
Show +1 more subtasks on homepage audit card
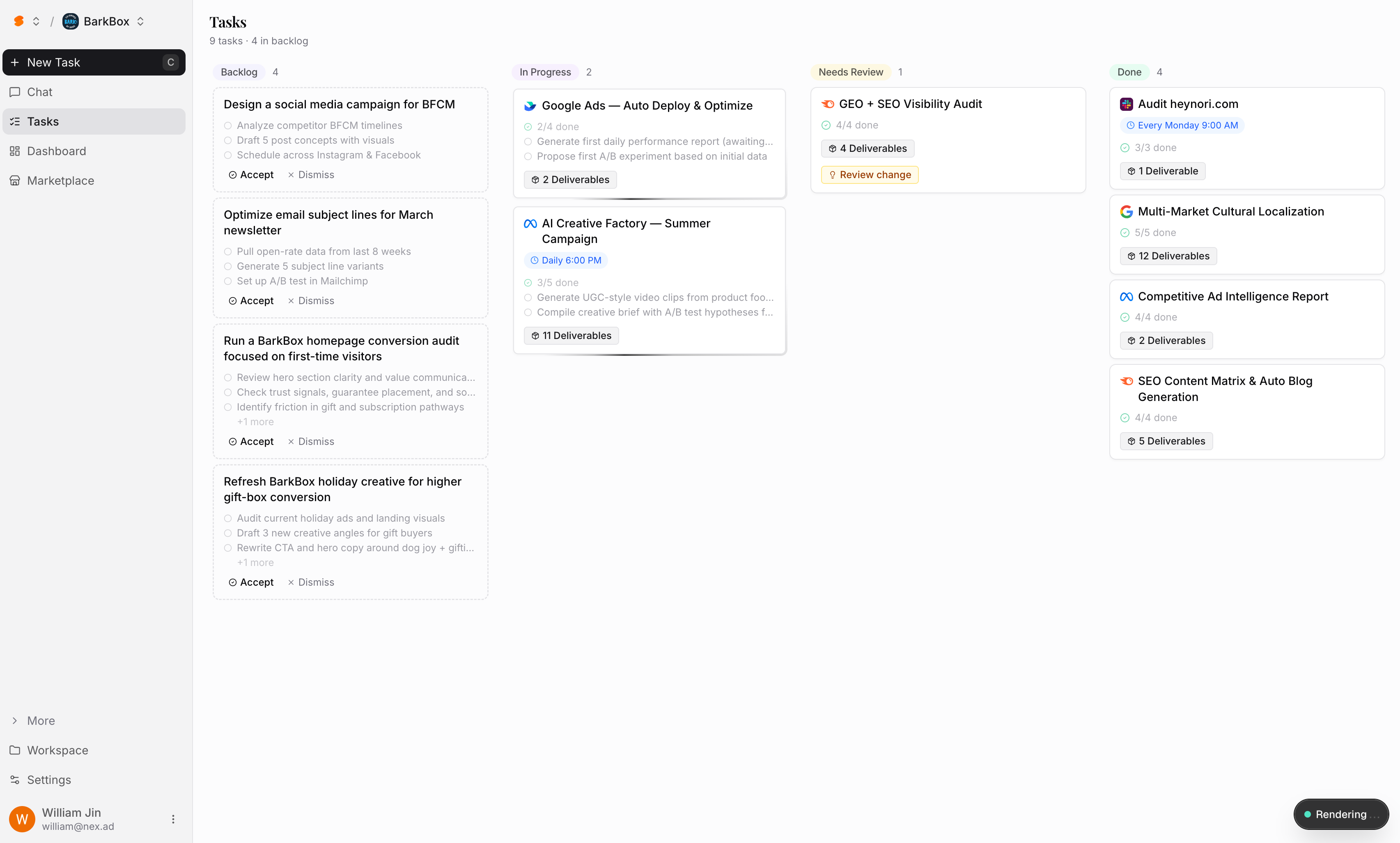coord(255,422)
